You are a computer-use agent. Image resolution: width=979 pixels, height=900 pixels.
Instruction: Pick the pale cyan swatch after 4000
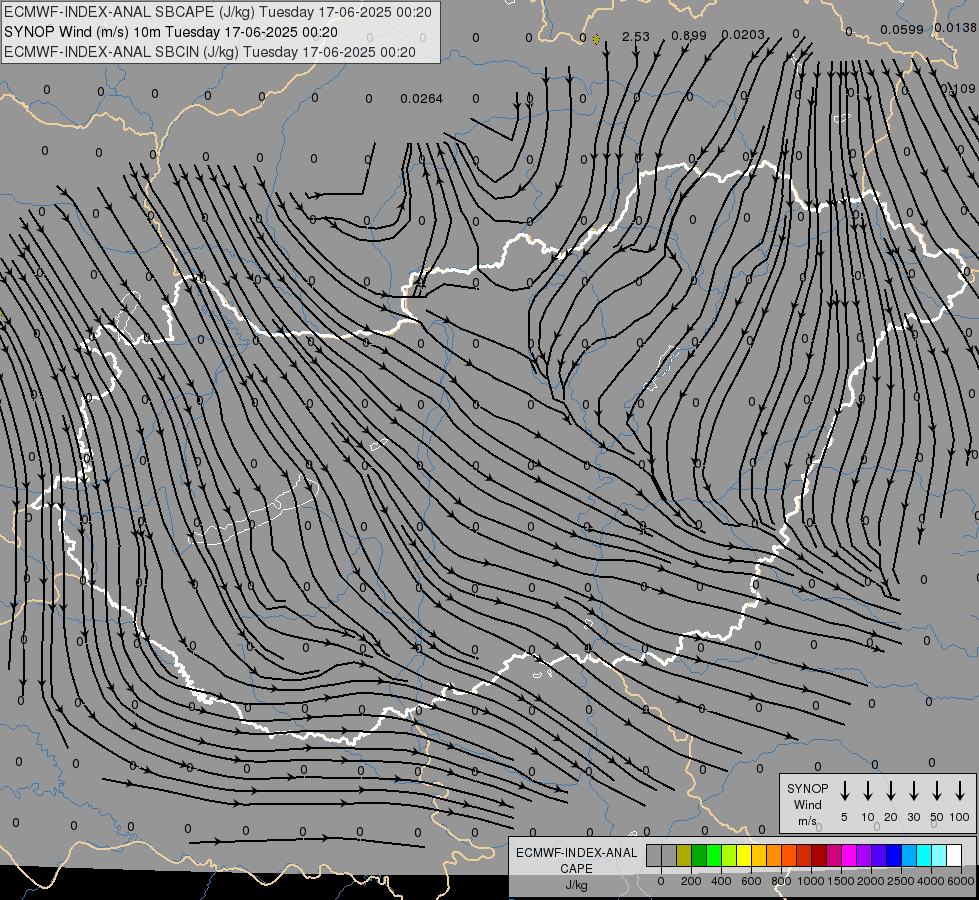tap(938, 855)
